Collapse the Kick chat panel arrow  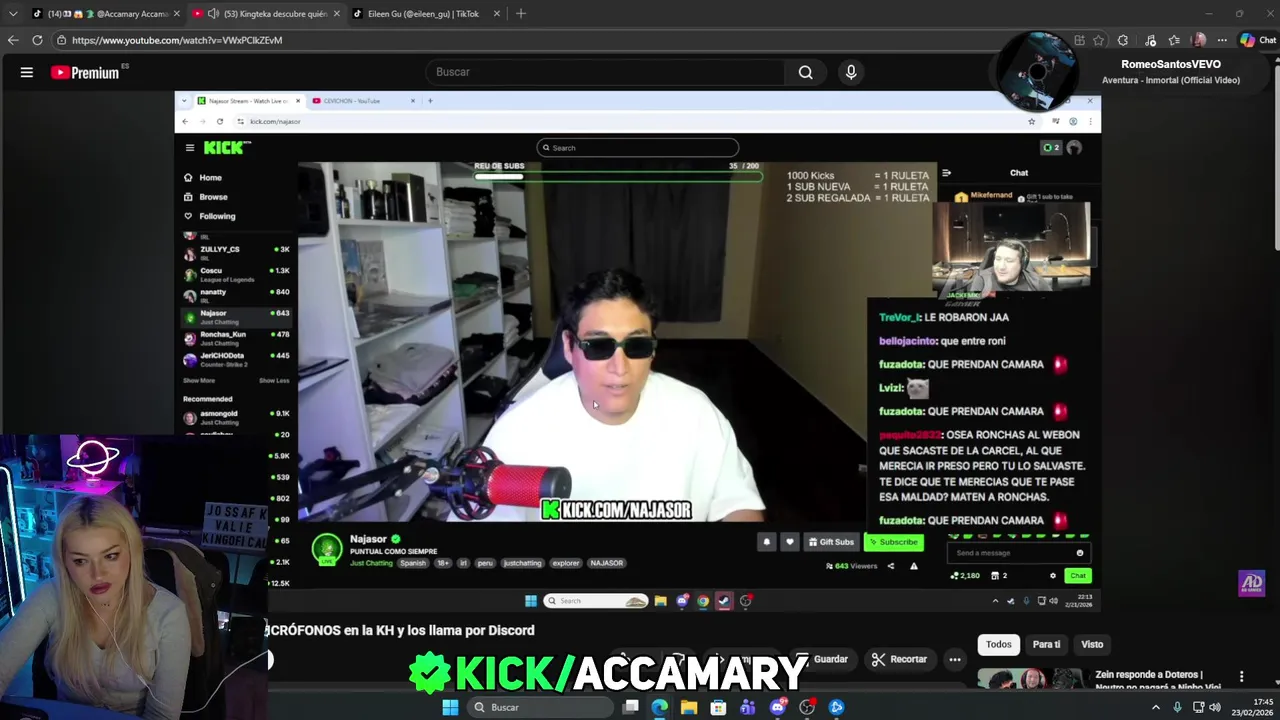946,173
